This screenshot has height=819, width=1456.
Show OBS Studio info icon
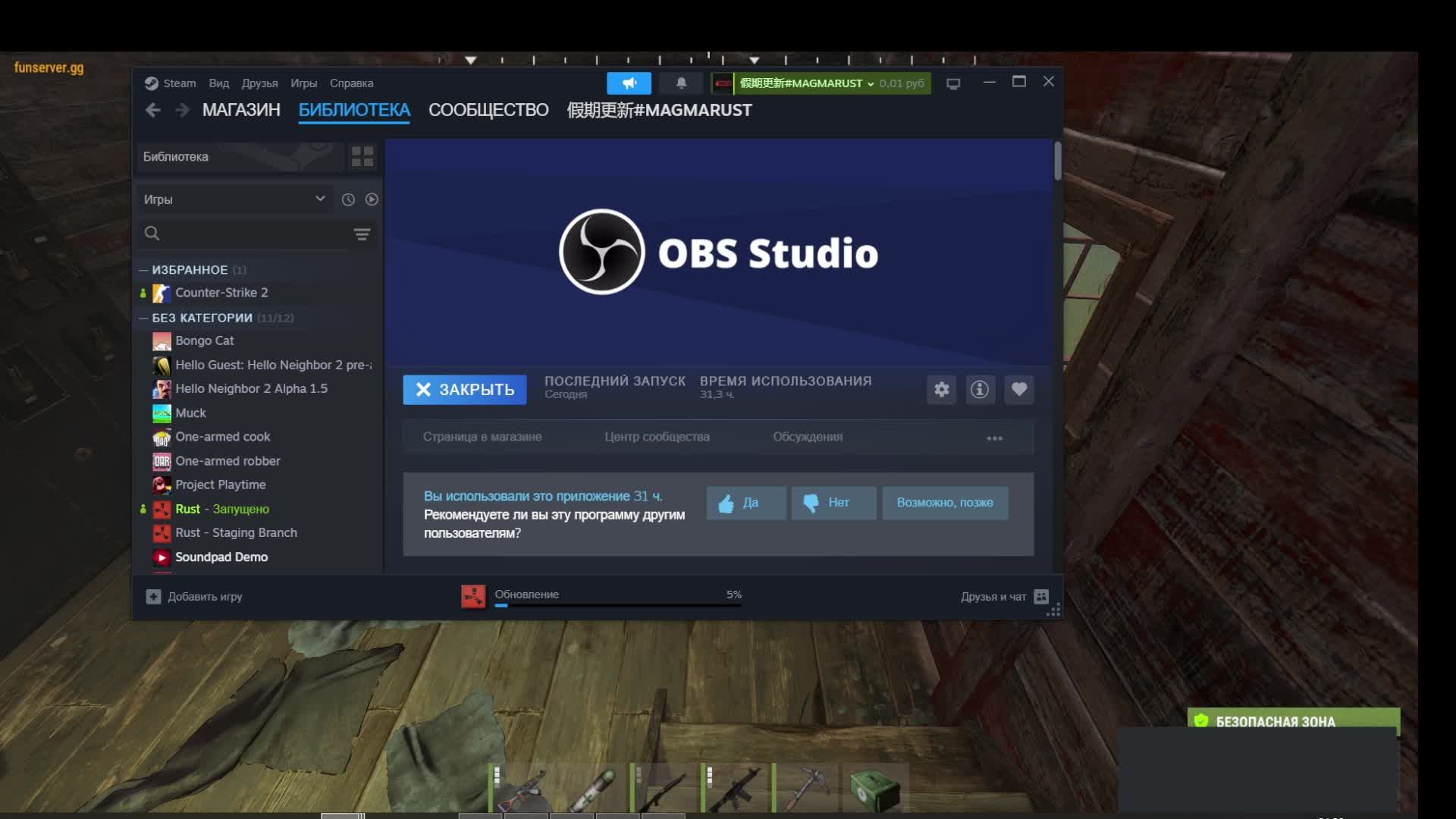[980, 390]
